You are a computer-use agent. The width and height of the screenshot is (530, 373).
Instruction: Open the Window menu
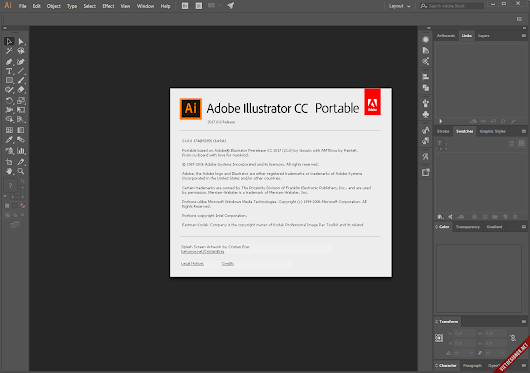coord(145,6)
